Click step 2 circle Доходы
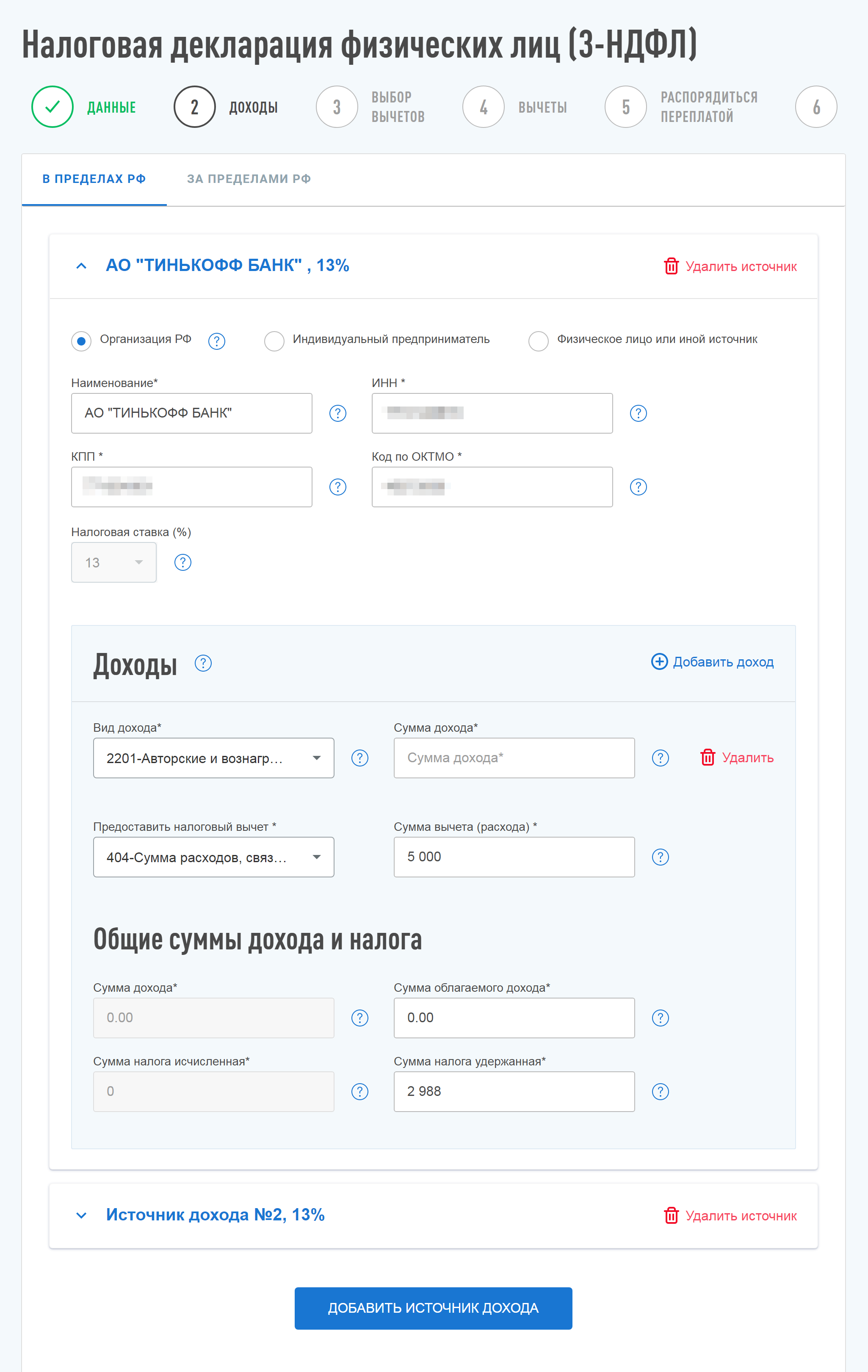This screenshot has height=1372, width=868. [x=195, y=107]
